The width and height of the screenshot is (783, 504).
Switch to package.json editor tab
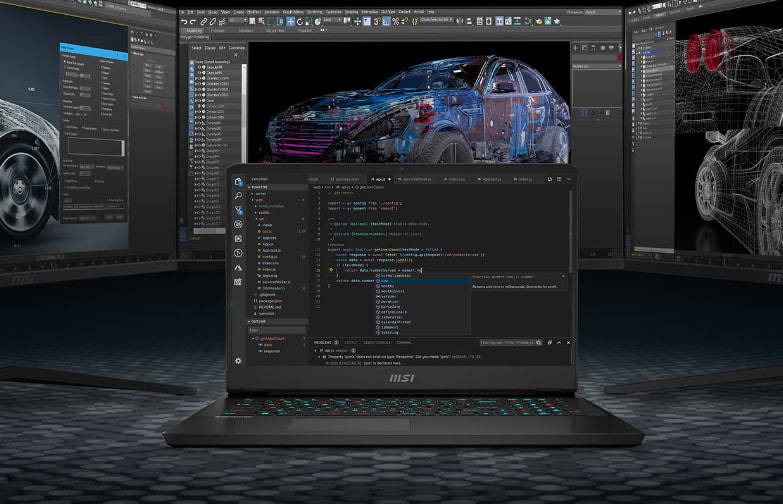[x=345, y=179]
